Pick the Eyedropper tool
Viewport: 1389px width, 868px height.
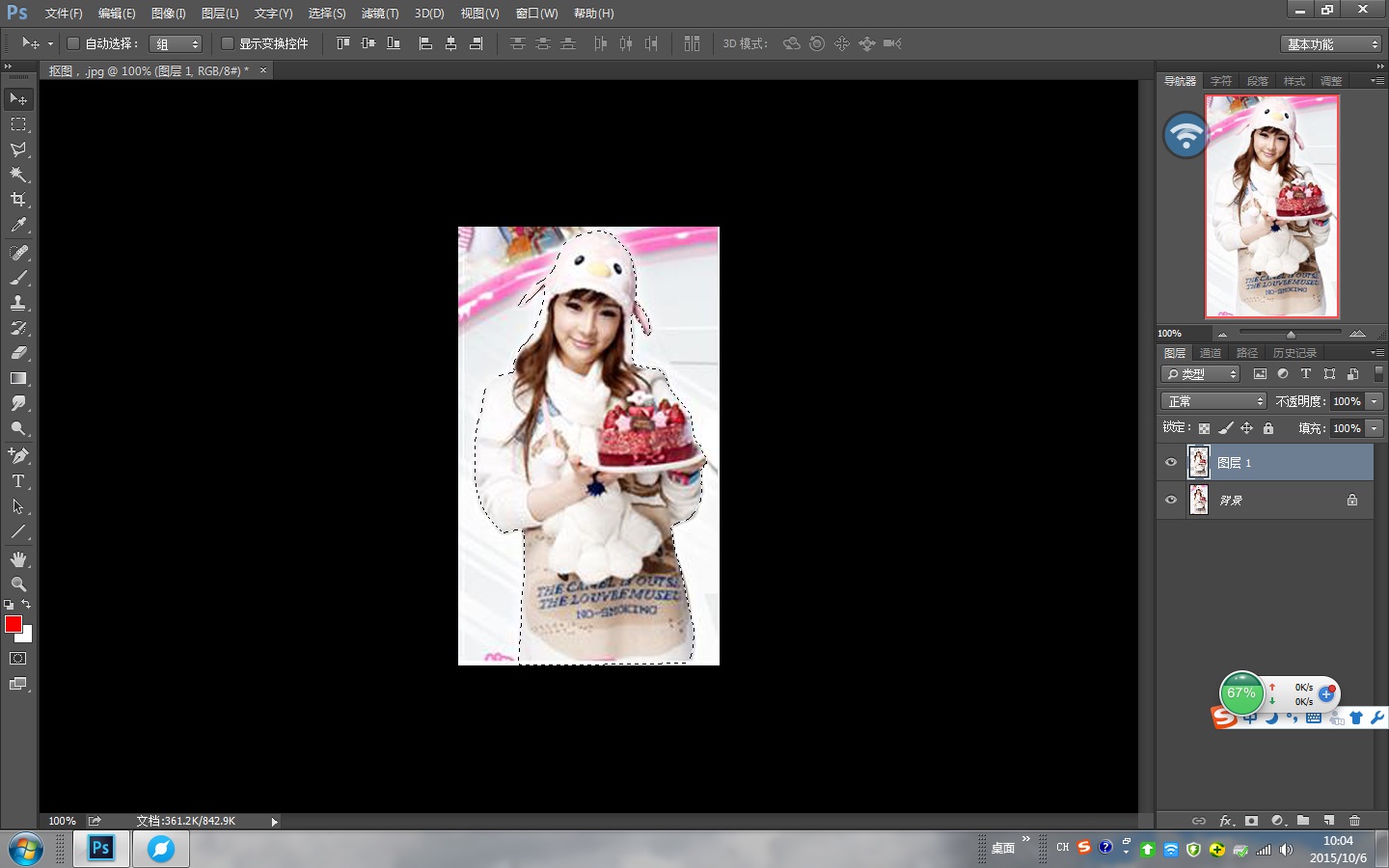pos(18,225)
